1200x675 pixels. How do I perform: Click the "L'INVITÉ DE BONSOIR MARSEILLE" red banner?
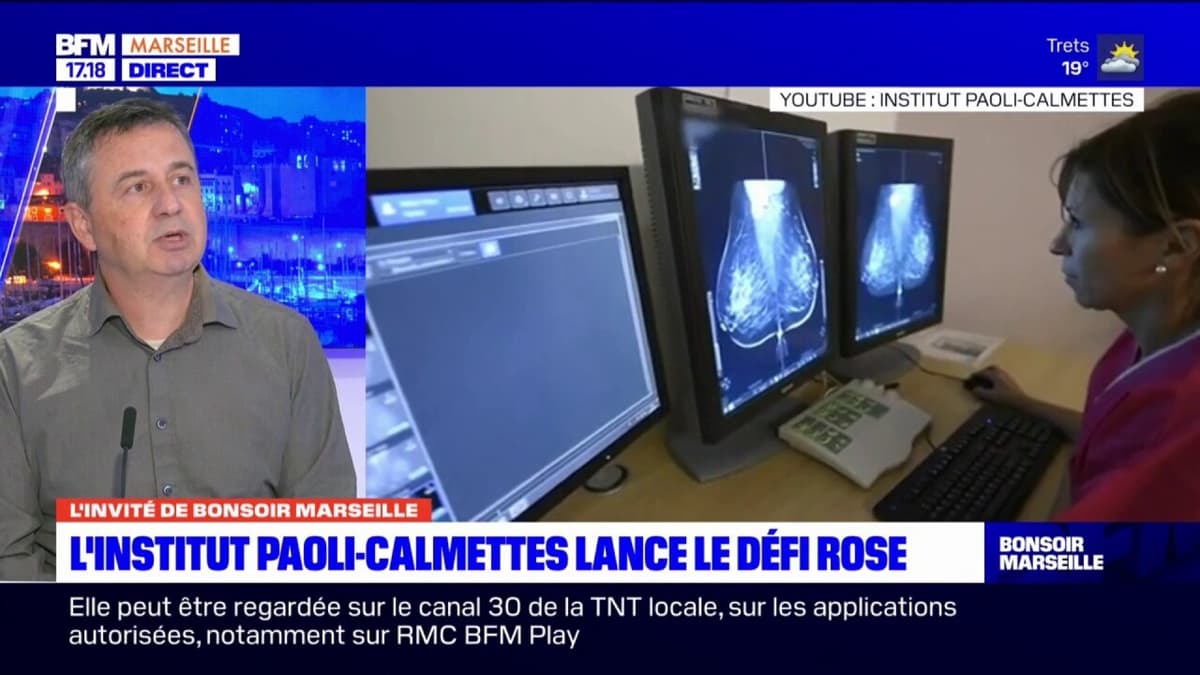click(x=243, y=510)
